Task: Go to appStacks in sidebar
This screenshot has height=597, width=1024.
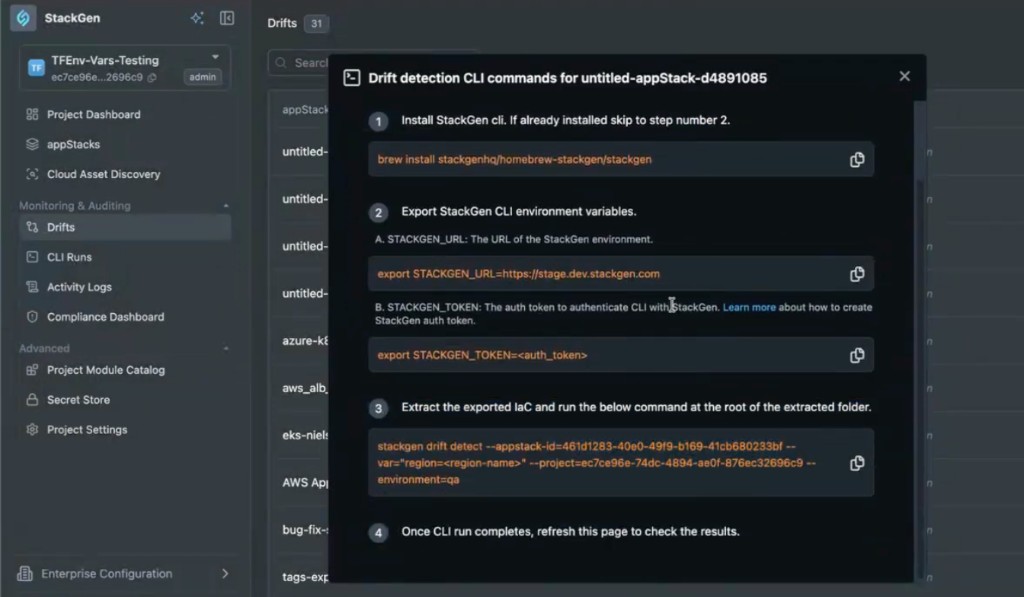Action: pyautogui.click(x=73, y=144)
